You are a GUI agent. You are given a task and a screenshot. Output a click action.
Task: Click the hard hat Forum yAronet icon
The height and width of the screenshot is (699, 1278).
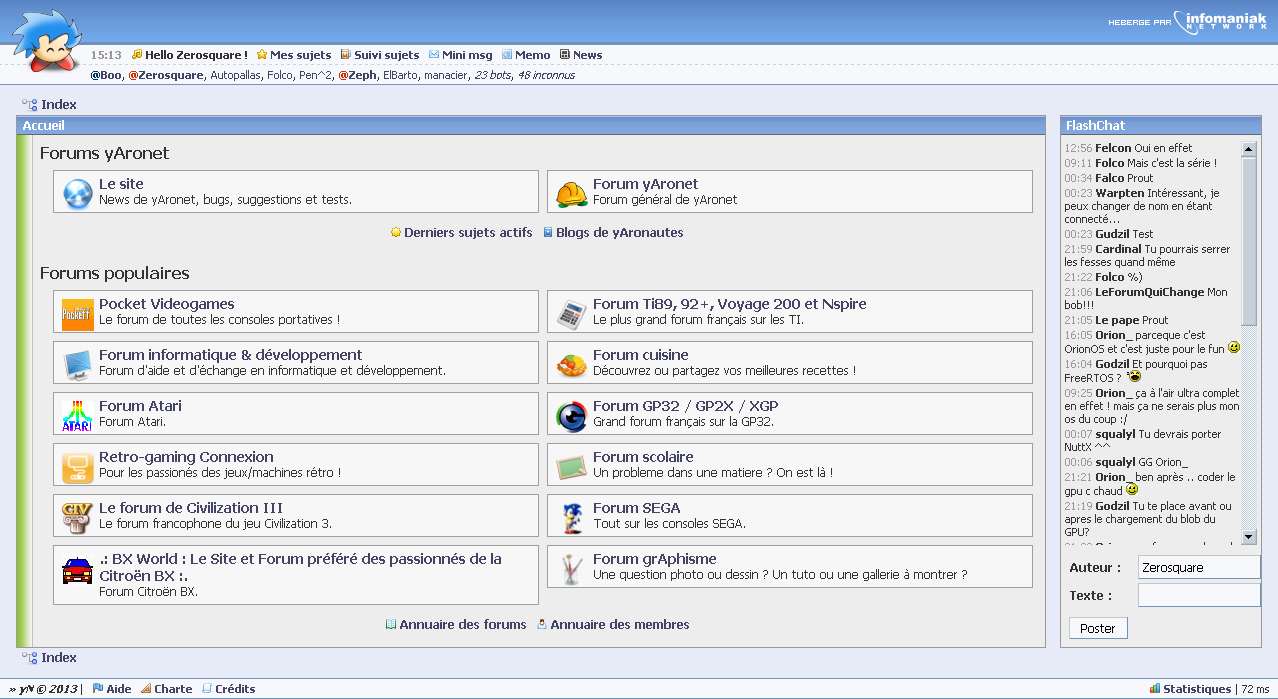click(571, 193)
